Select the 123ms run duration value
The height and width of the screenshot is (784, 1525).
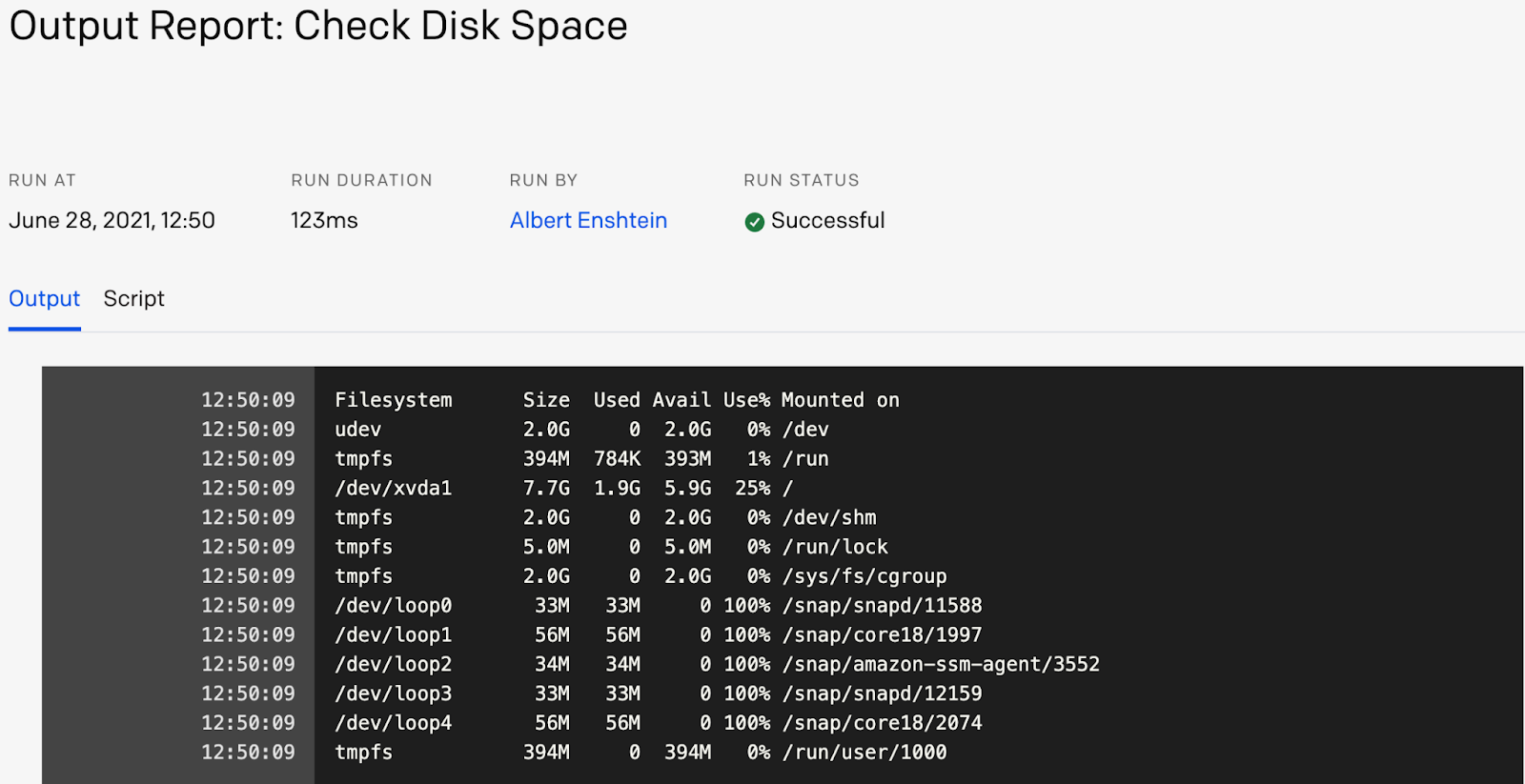pos(324,221)
